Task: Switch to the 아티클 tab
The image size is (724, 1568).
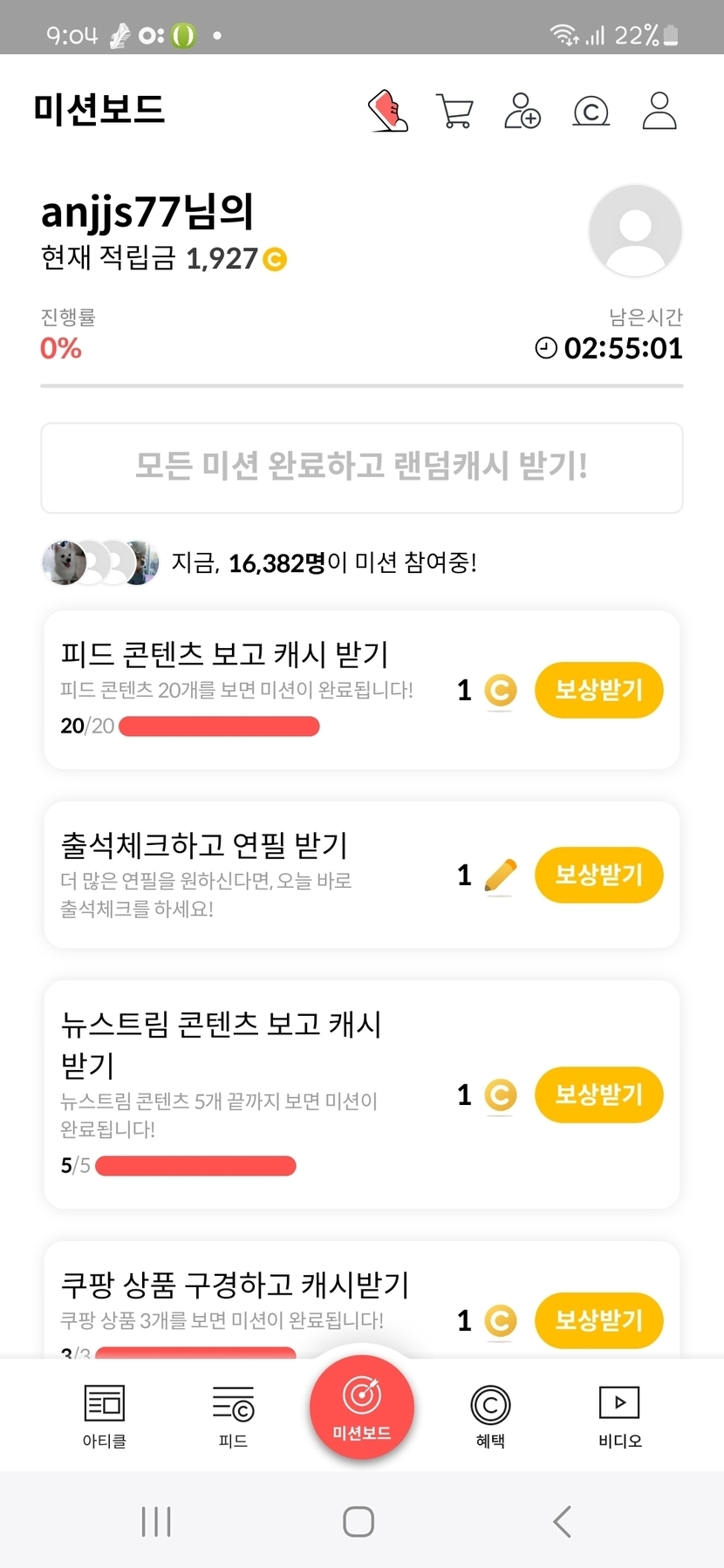Action: click(104, 1415)
